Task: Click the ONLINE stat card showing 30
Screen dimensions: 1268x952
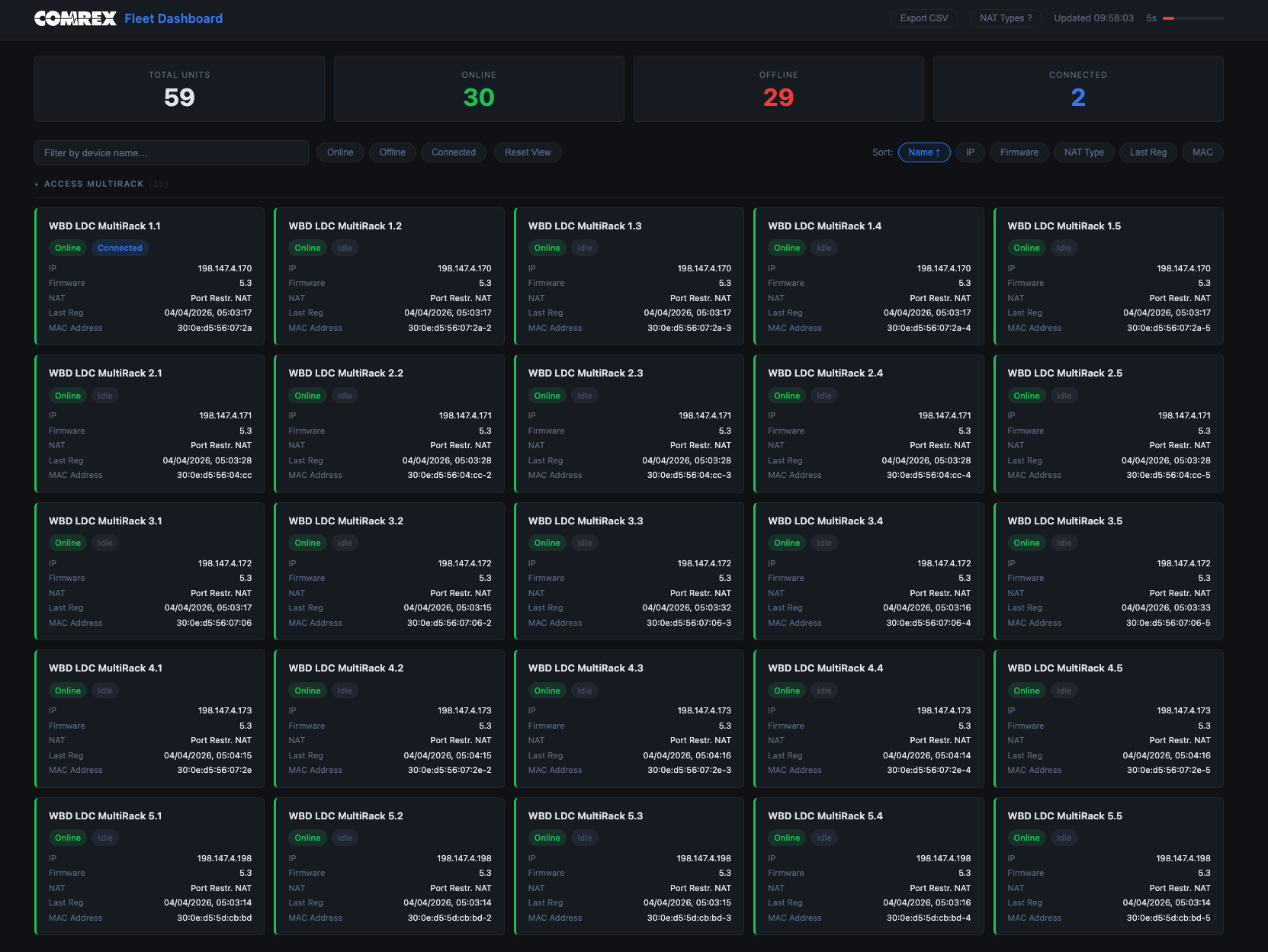Action: [478, 88]
